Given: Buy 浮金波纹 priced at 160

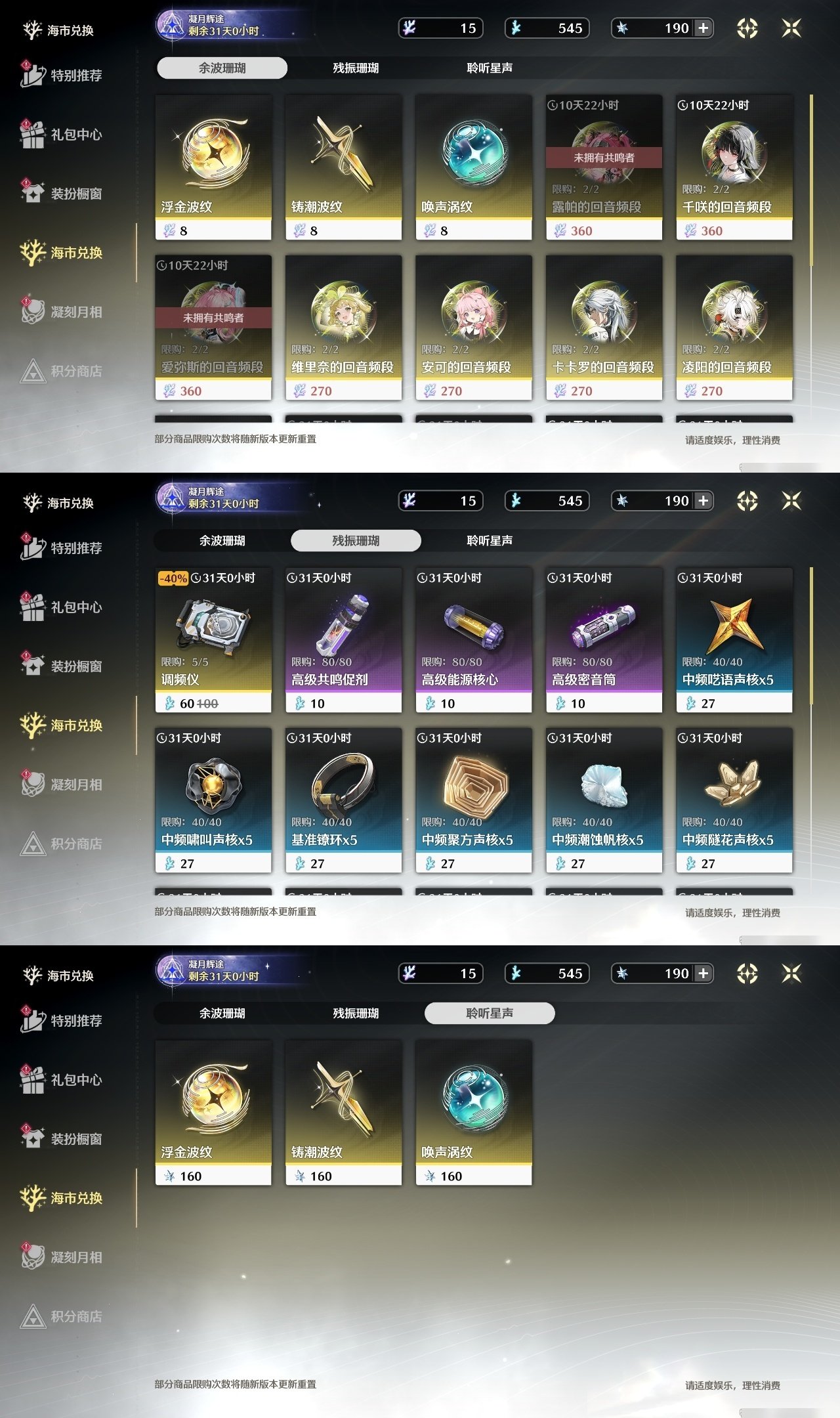Looking at the screenshot, I should coord(213,1113).
